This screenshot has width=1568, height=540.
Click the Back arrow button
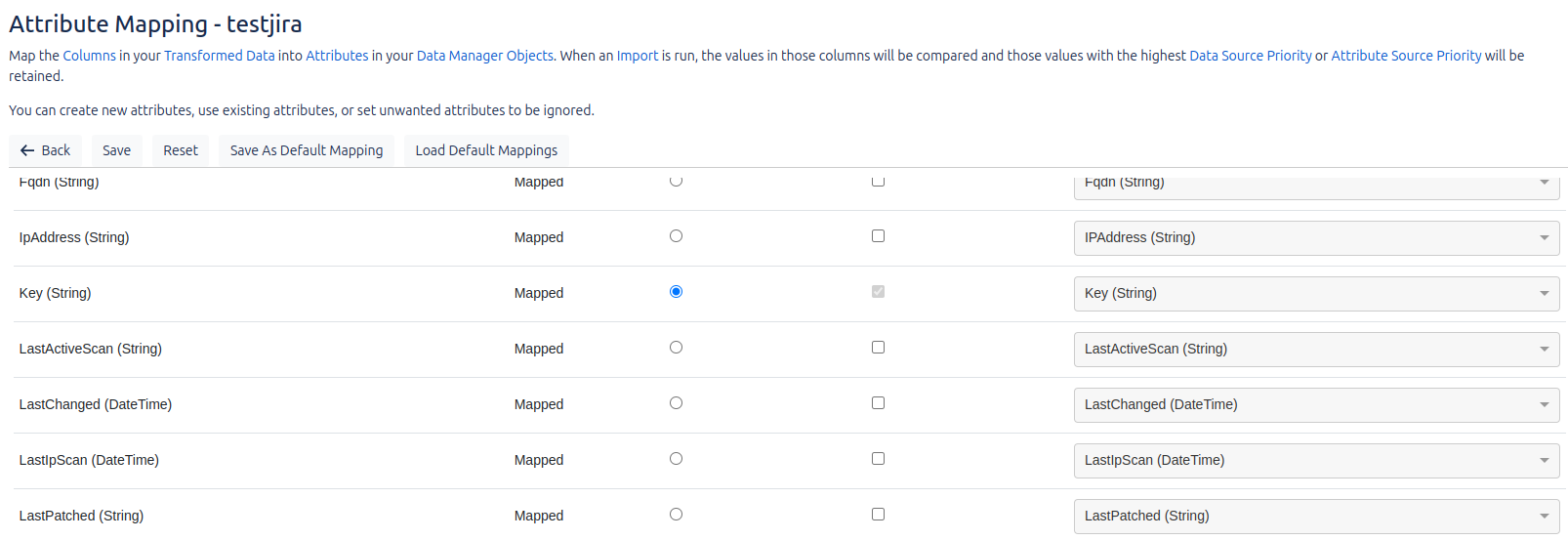[x=46, y=150]
